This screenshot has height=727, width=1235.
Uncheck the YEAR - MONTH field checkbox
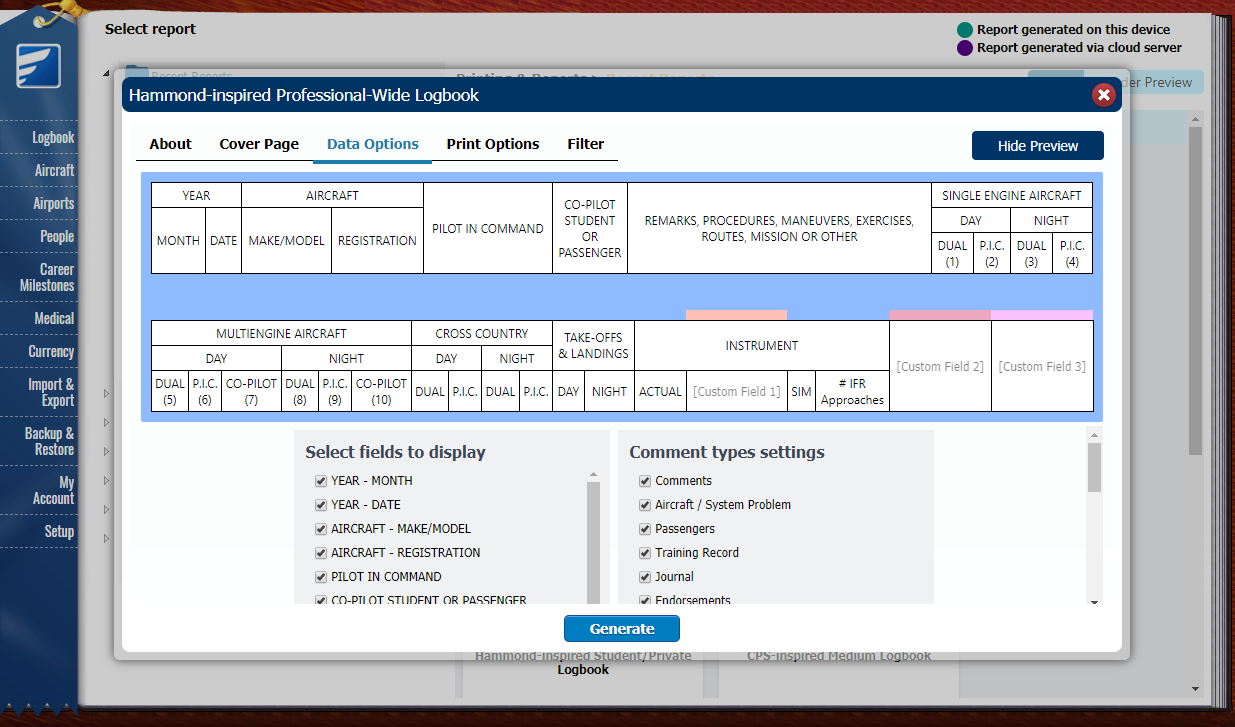click(x=321, y=481)
